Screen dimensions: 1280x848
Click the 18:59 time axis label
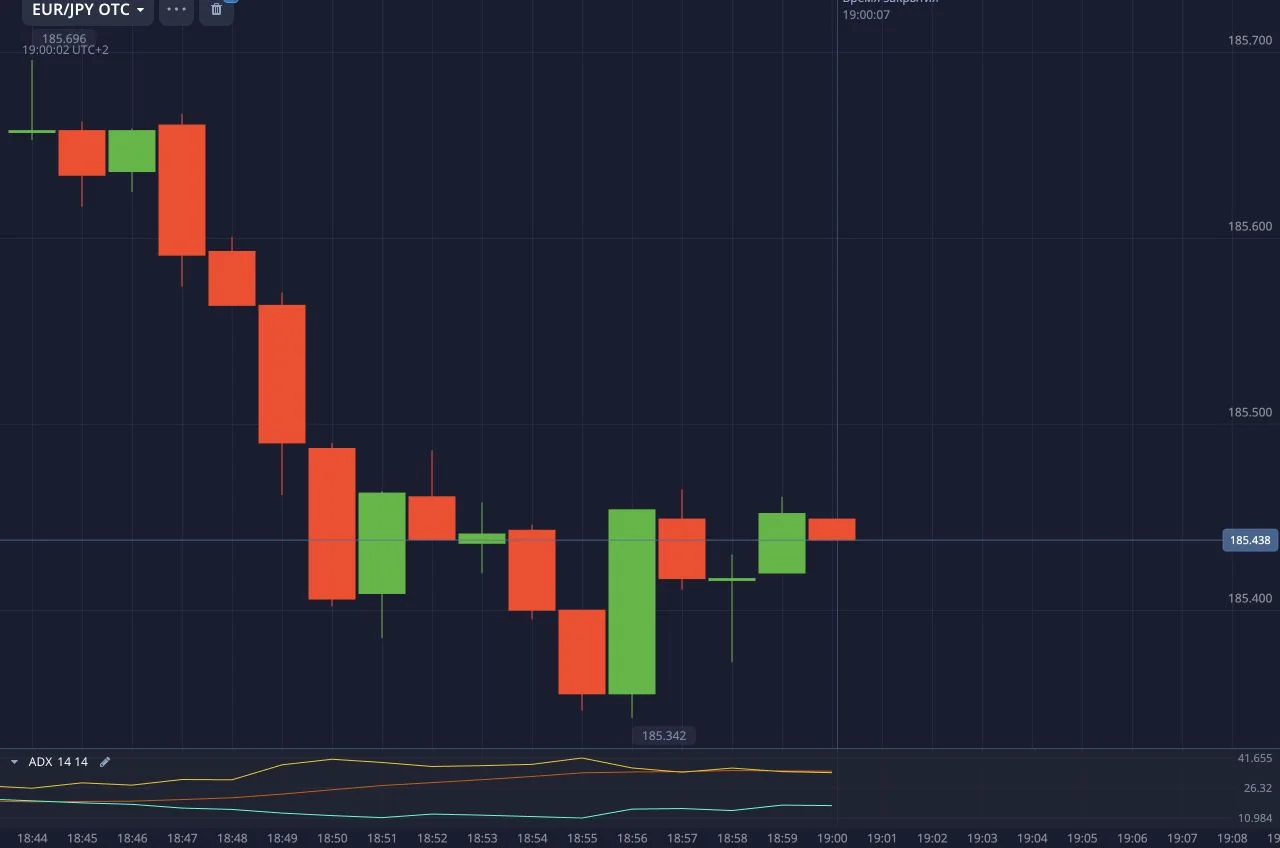click(x=782, y=838)
